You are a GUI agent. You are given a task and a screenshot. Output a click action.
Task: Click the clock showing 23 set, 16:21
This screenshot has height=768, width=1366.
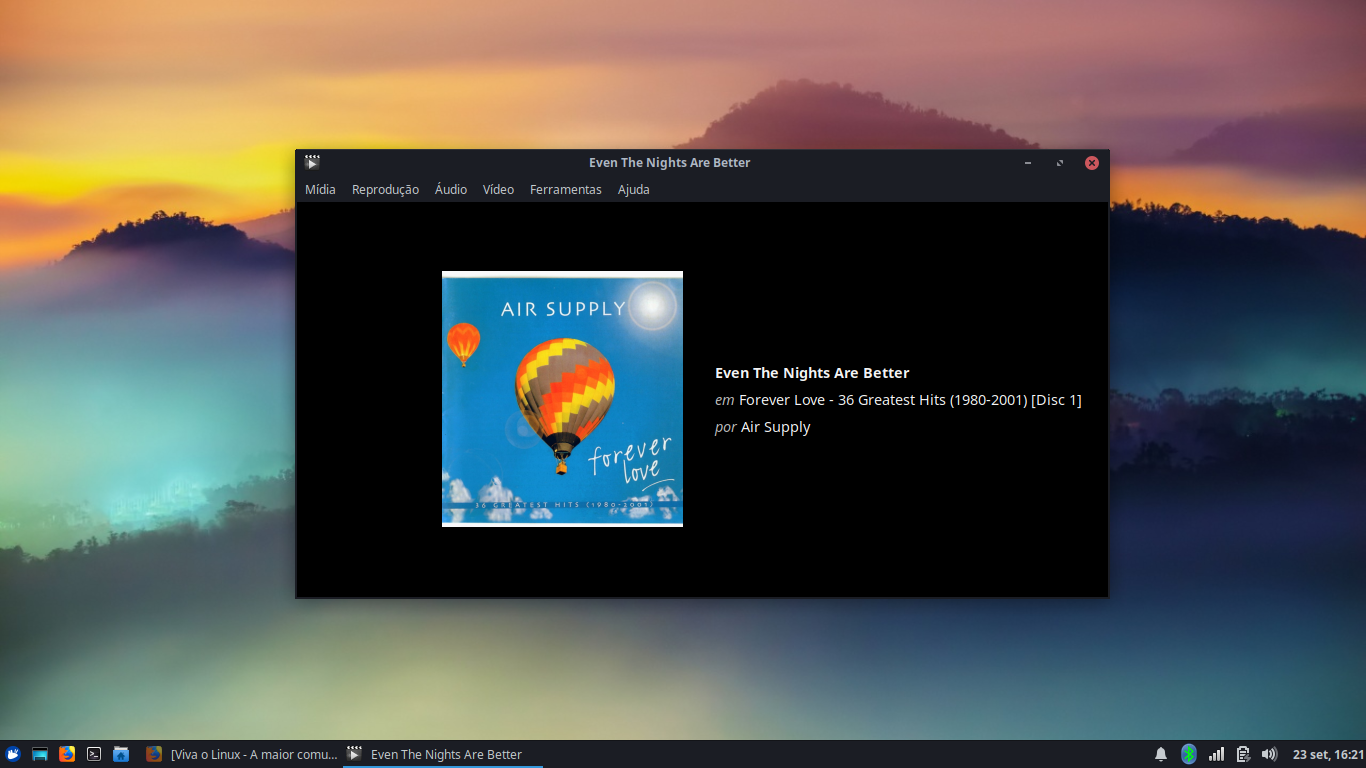[1328, 754]
